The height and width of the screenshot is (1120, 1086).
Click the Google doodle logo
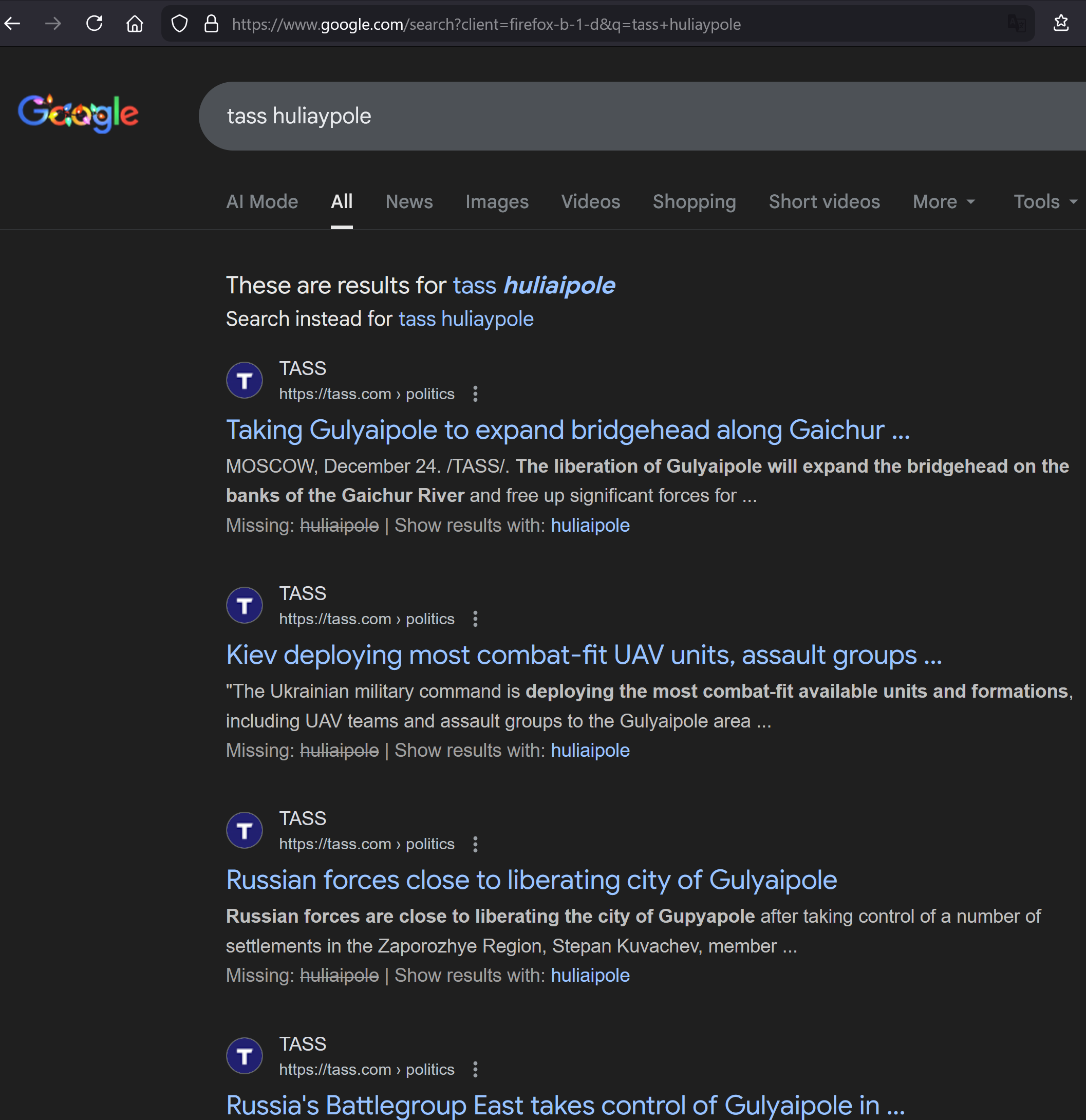(78, 113)
